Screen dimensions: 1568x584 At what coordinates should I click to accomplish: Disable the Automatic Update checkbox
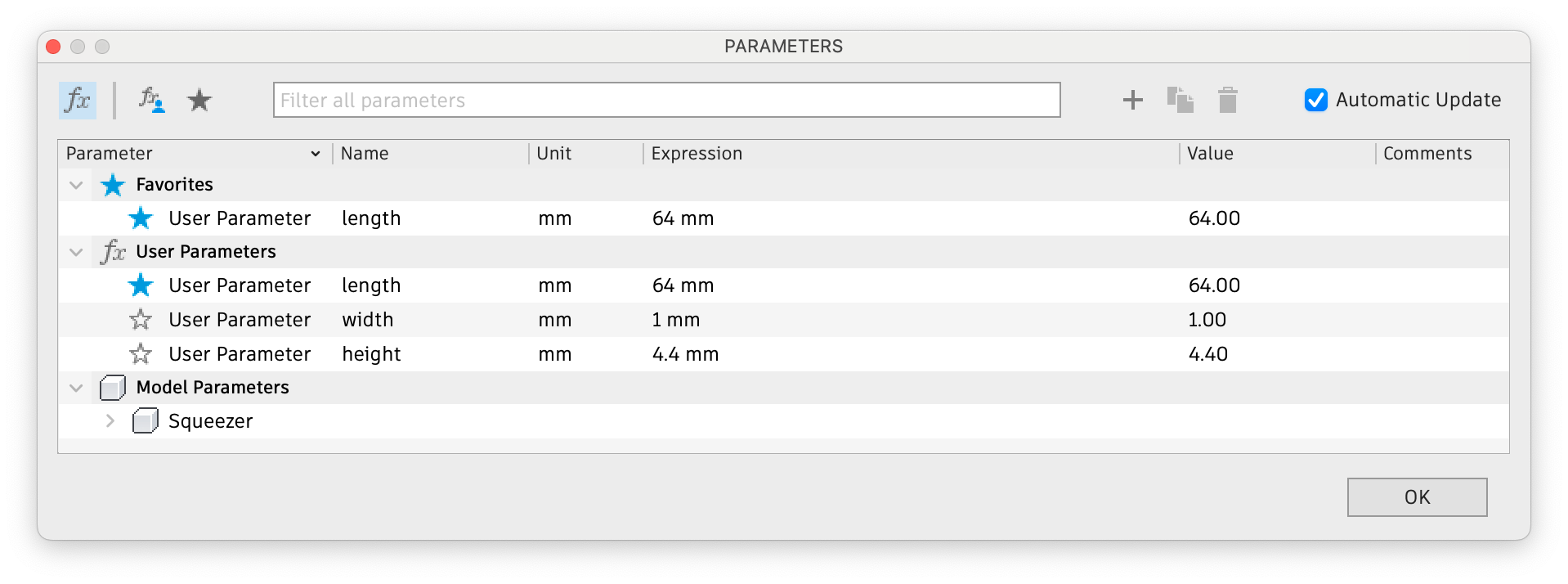click(1316, 100)
